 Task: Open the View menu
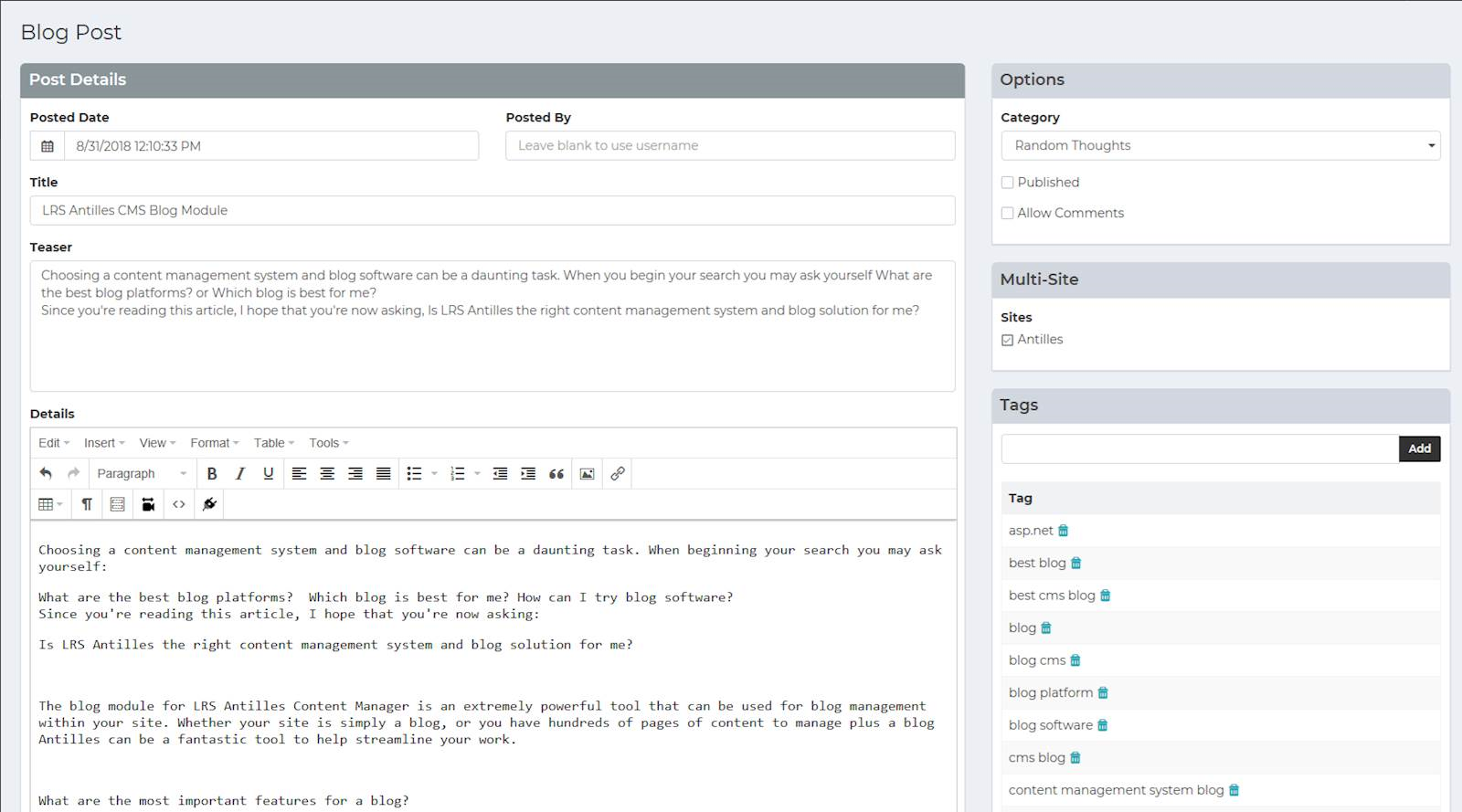coord(157,443)
